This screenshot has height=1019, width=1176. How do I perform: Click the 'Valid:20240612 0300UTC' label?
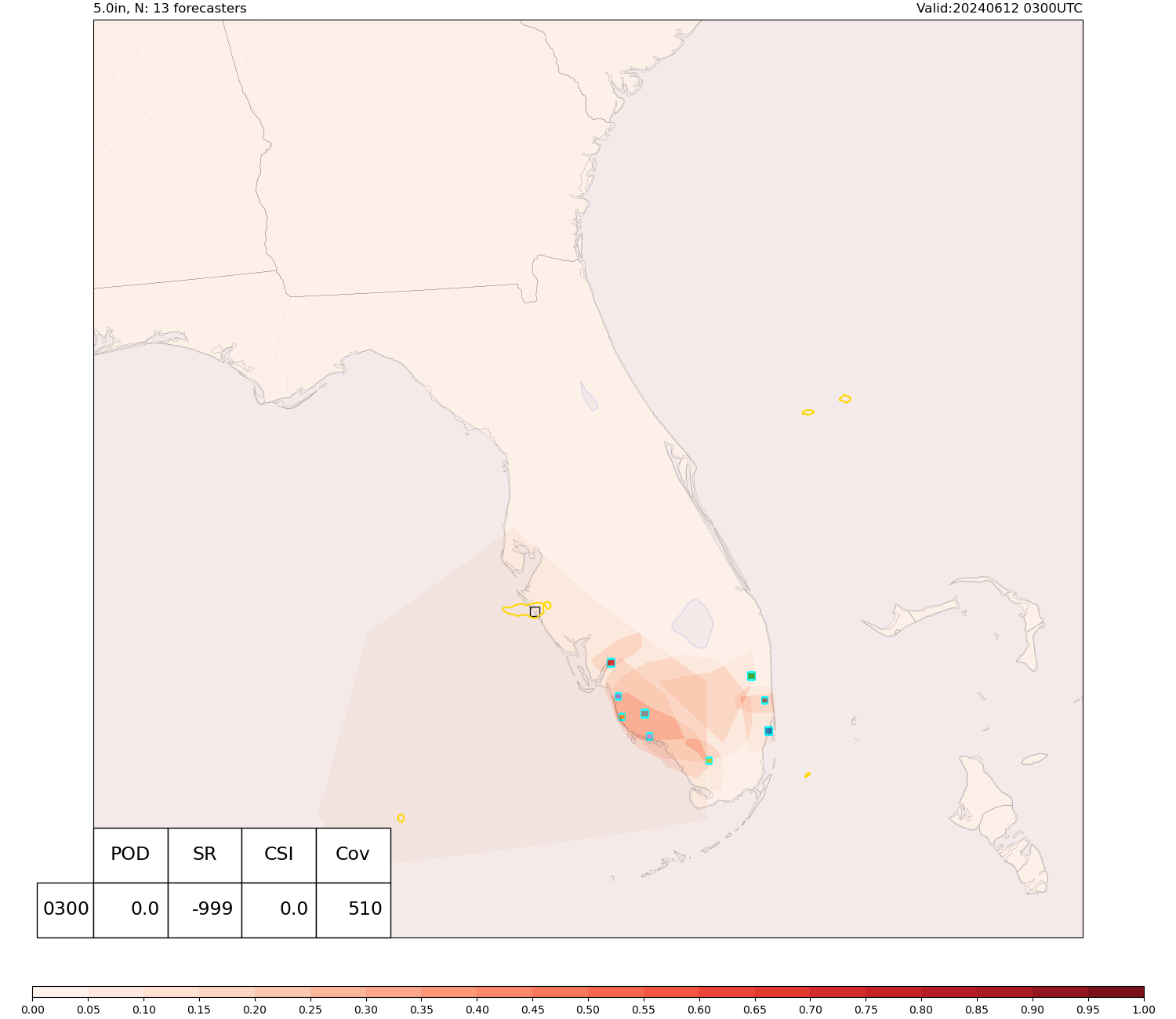tap(1000, 9)
